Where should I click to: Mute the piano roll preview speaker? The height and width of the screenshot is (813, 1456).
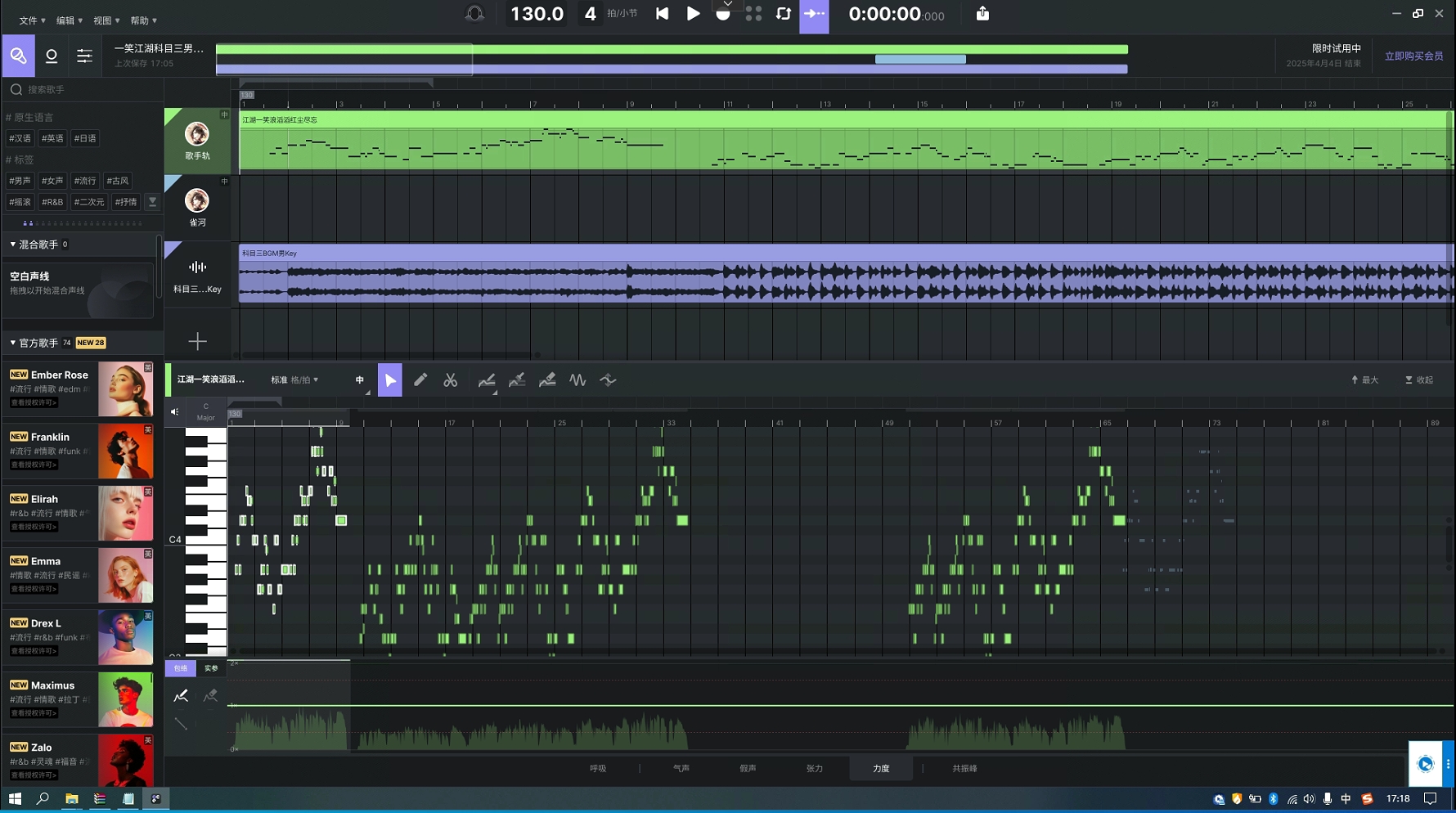point(174,412)
